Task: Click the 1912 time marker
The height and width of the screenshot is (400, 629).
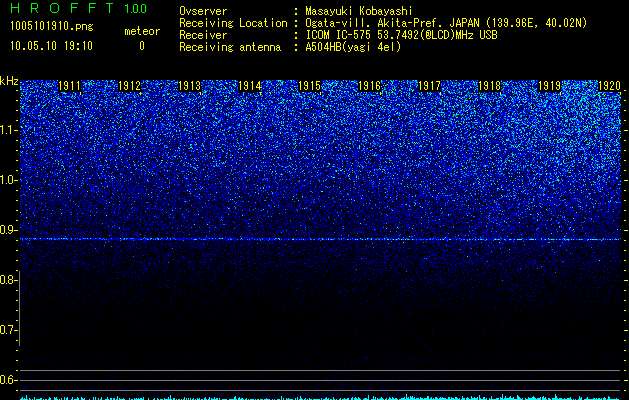Action: coord(130,86)
